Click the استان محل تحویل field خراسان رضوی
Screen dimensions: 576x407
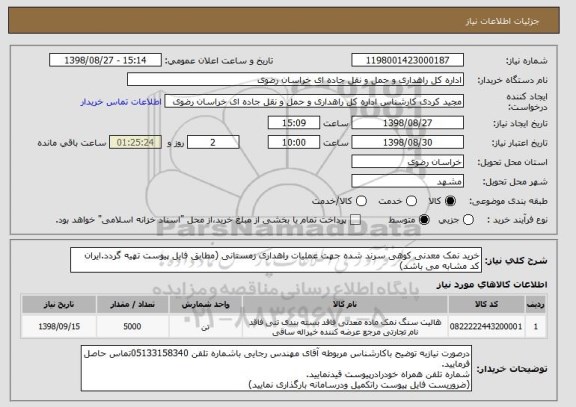point(407,162)
